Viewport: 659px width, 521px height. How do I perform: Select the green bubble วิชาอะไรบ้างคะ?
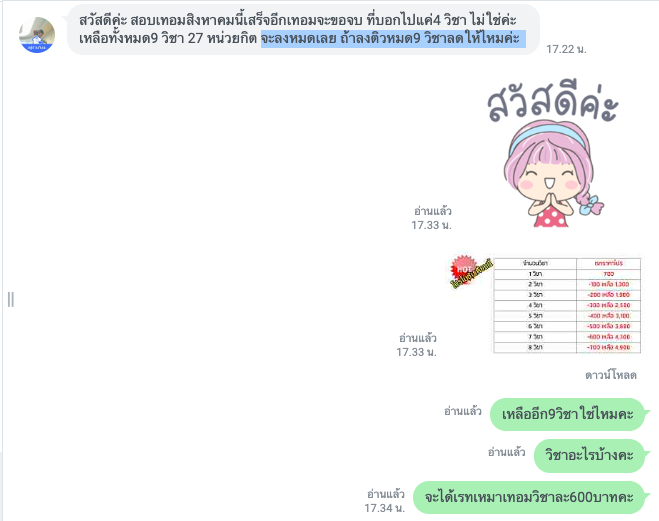click(589, 455)
